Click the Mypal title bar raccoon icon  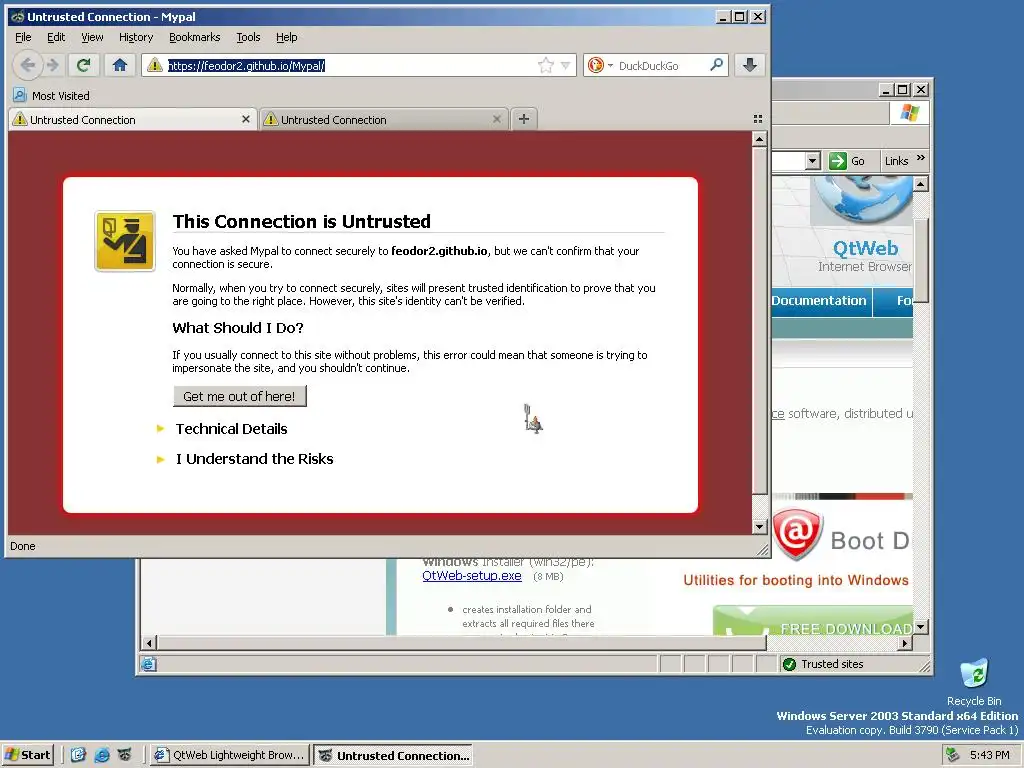[18, 17]
